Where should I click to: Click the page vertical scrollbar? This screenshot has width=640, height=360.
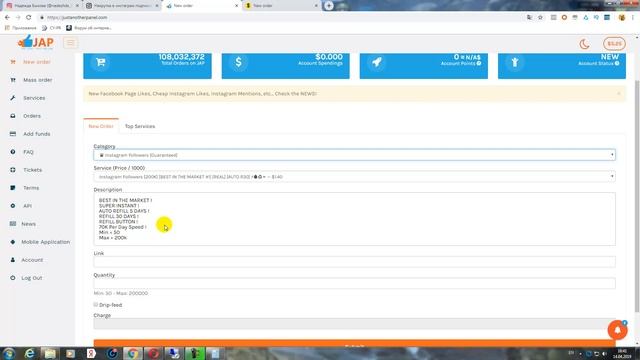point(637,196)
